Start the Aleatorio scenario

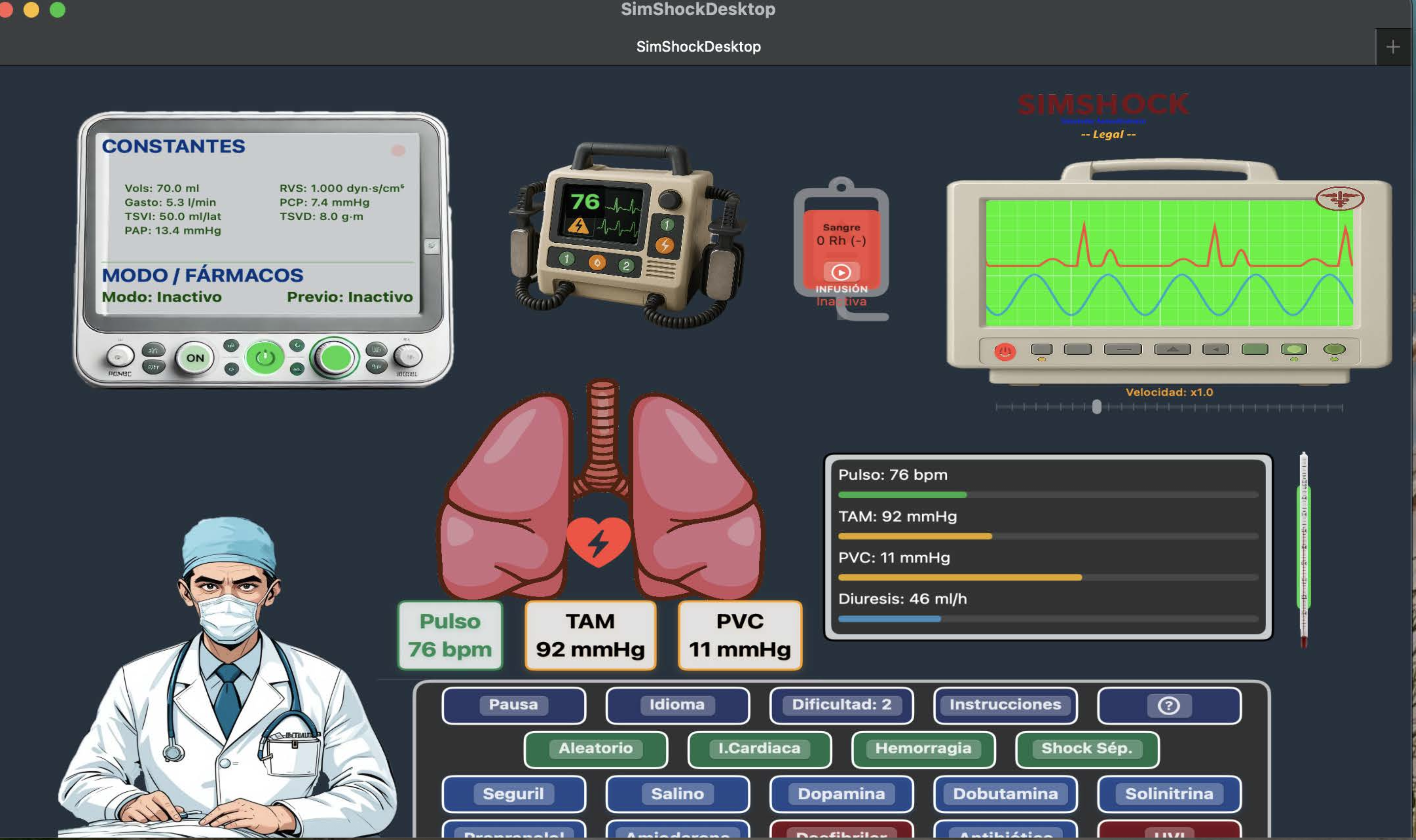[596, 749]
